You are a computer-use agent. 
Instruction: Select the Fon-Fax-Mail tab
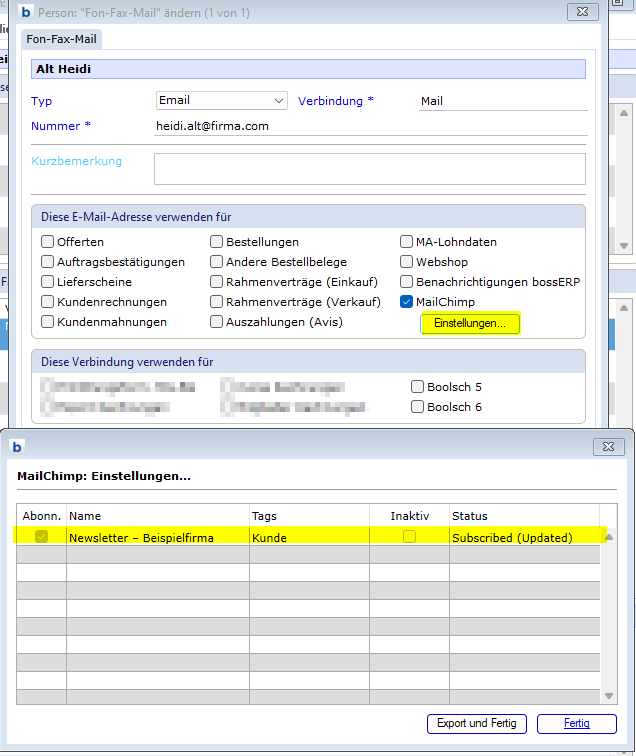pos(62,39)
